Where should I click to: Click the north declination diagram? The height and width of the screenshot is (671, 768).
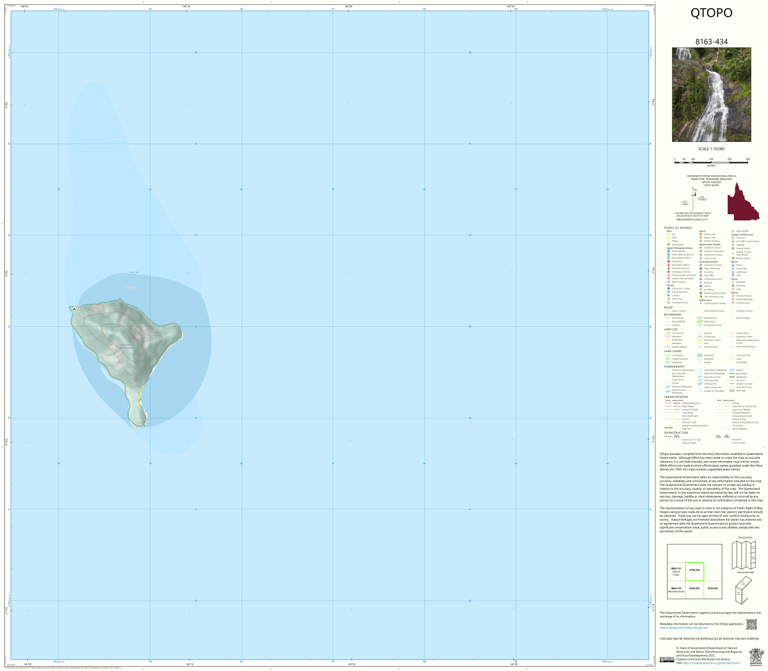click(x=695, y=199)
